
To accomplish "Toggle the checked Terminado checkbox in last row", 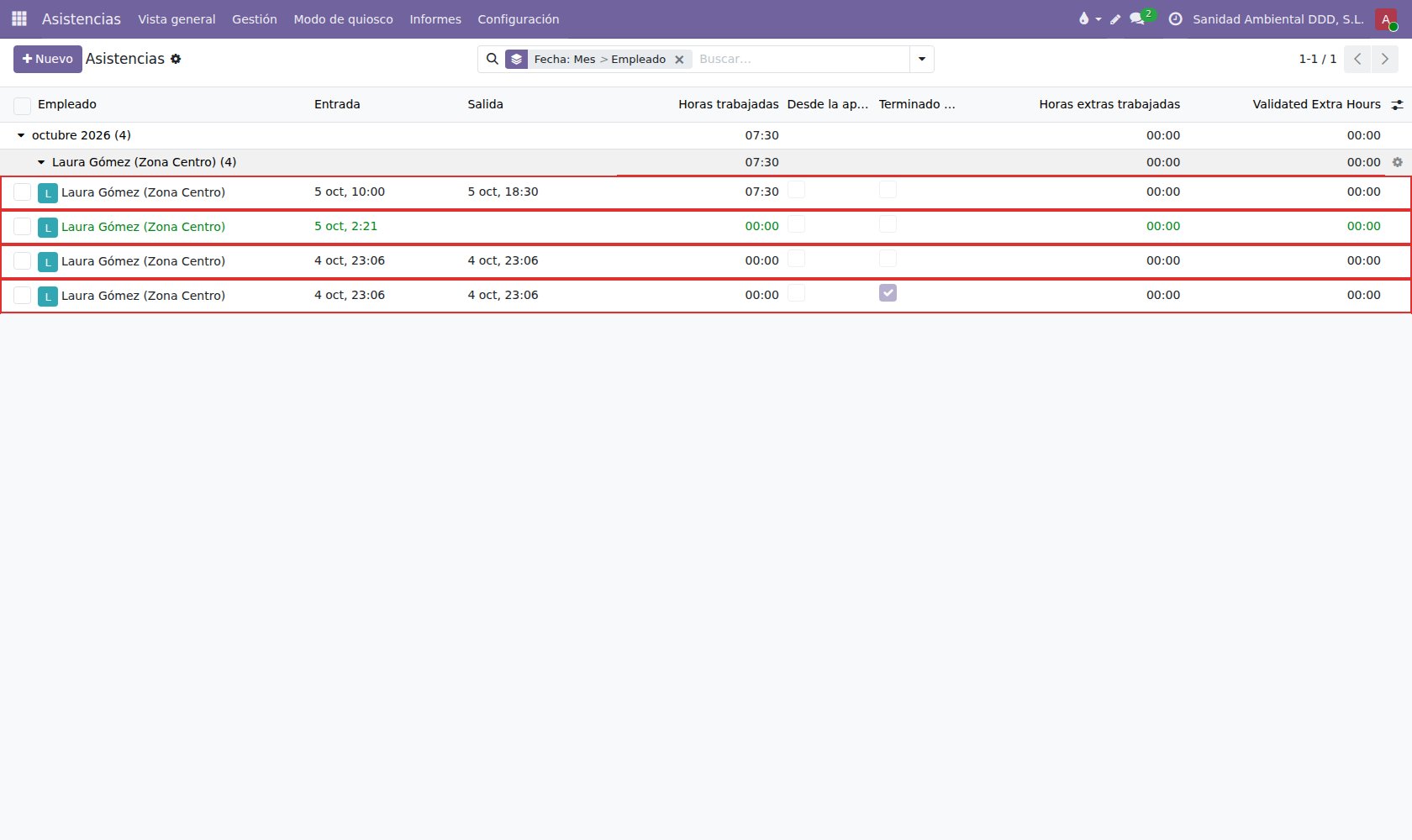I will point(888,292).
